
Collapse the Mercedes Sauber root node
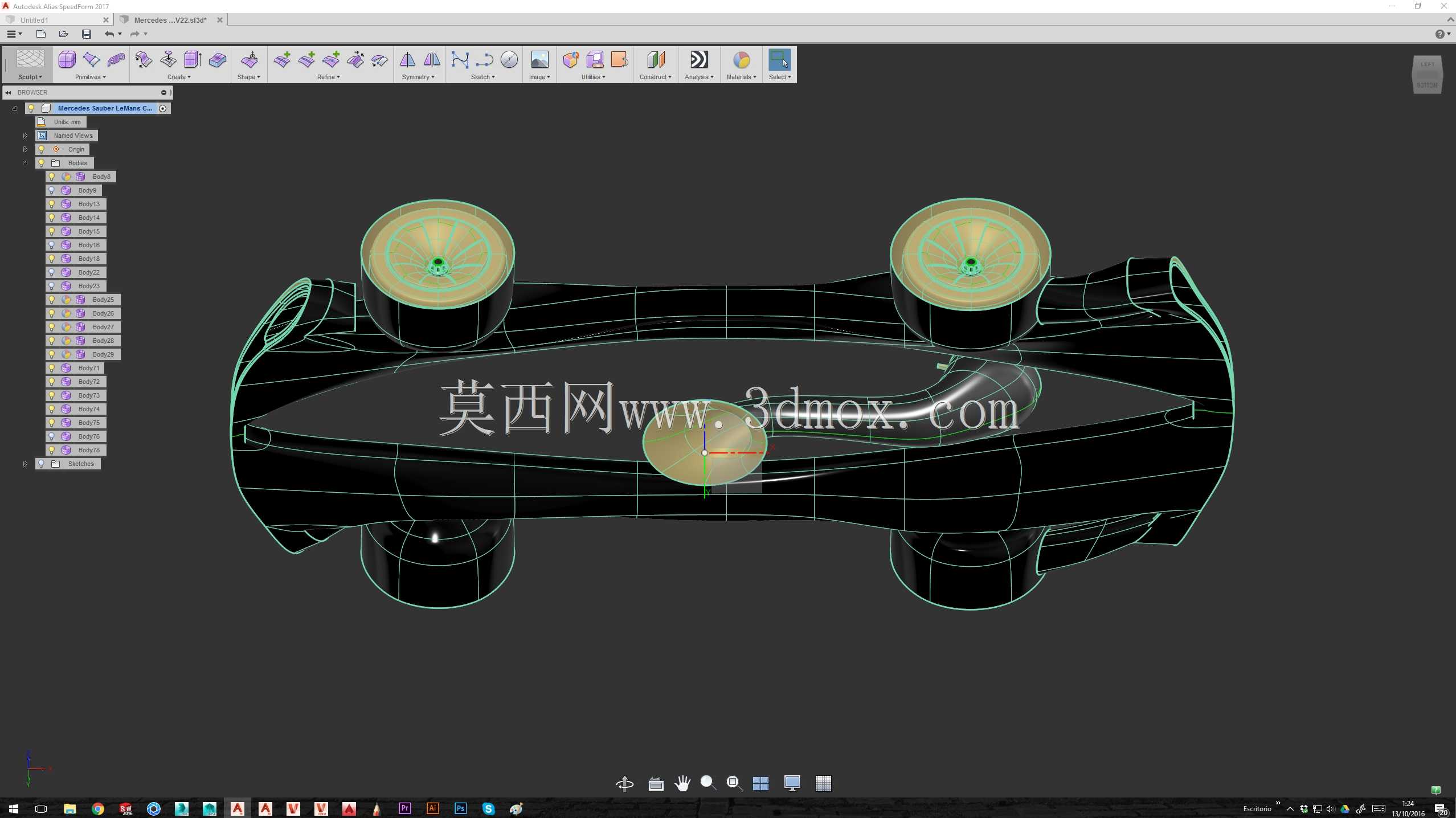15,108
